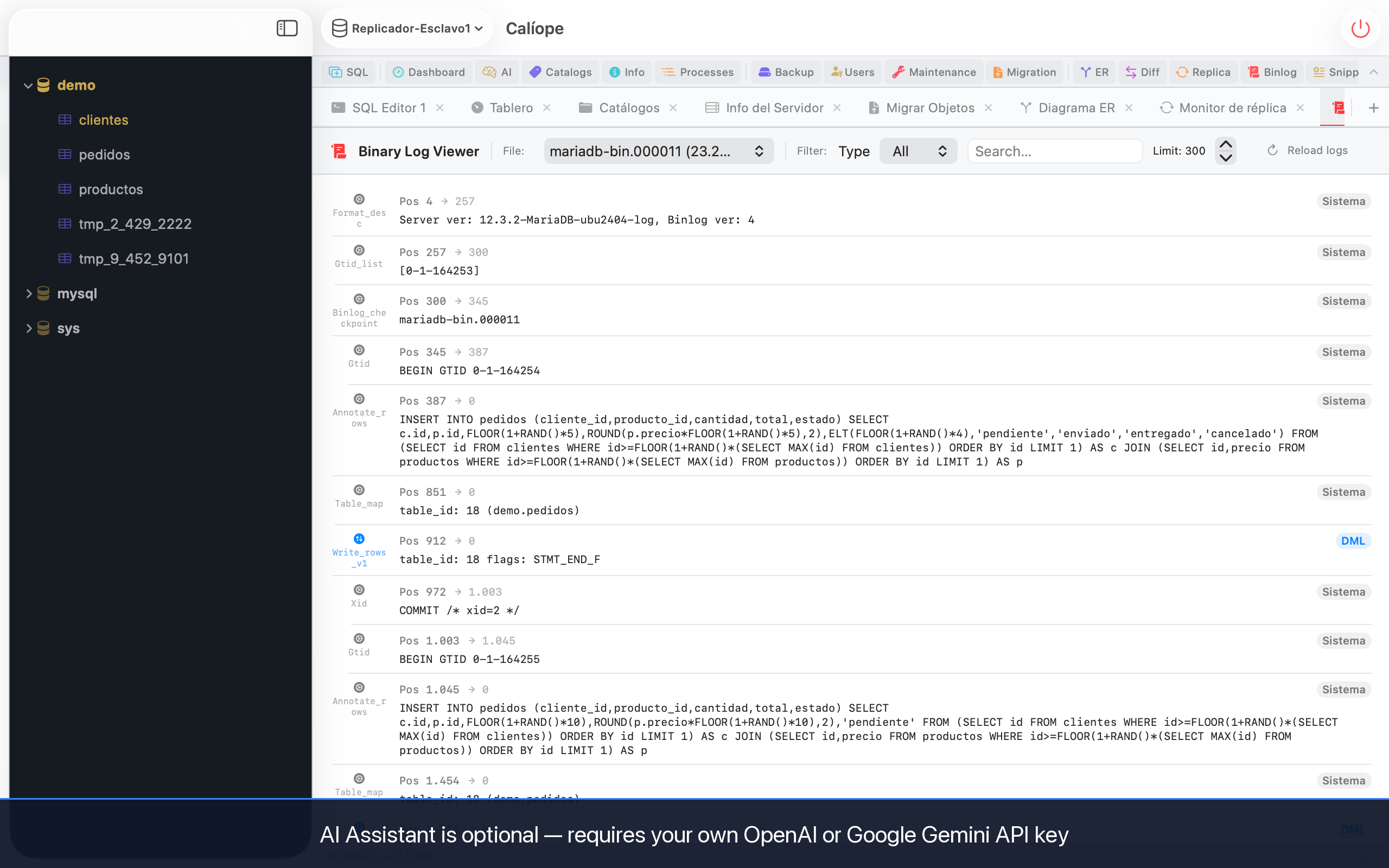Viewport: 1389px width, 868px height.
Task: Select table tmp_2_429_2222
Action: (135, 224)
